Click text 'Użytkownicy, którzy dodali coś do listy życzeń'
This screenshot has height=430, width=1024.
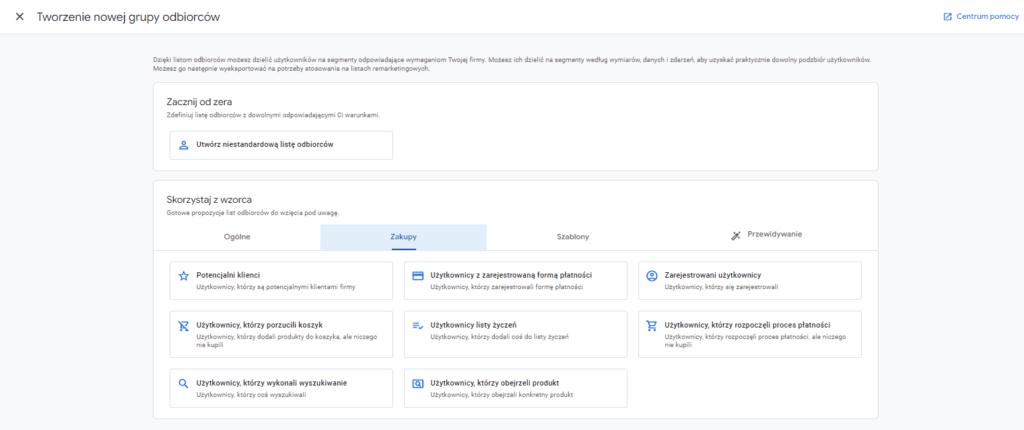click(500, 337)
